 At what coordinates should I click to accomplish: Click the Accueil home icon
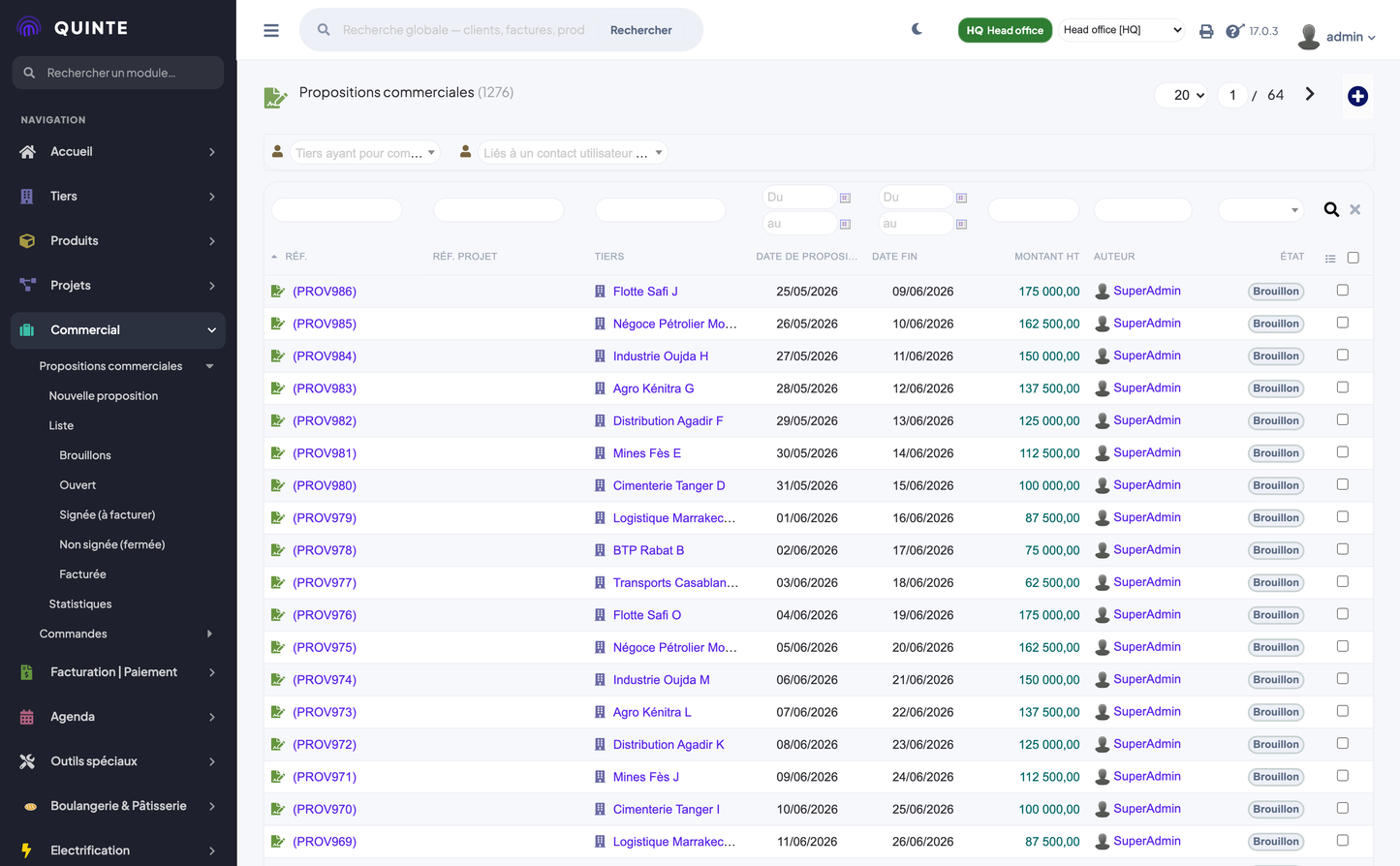coord(27,151)
